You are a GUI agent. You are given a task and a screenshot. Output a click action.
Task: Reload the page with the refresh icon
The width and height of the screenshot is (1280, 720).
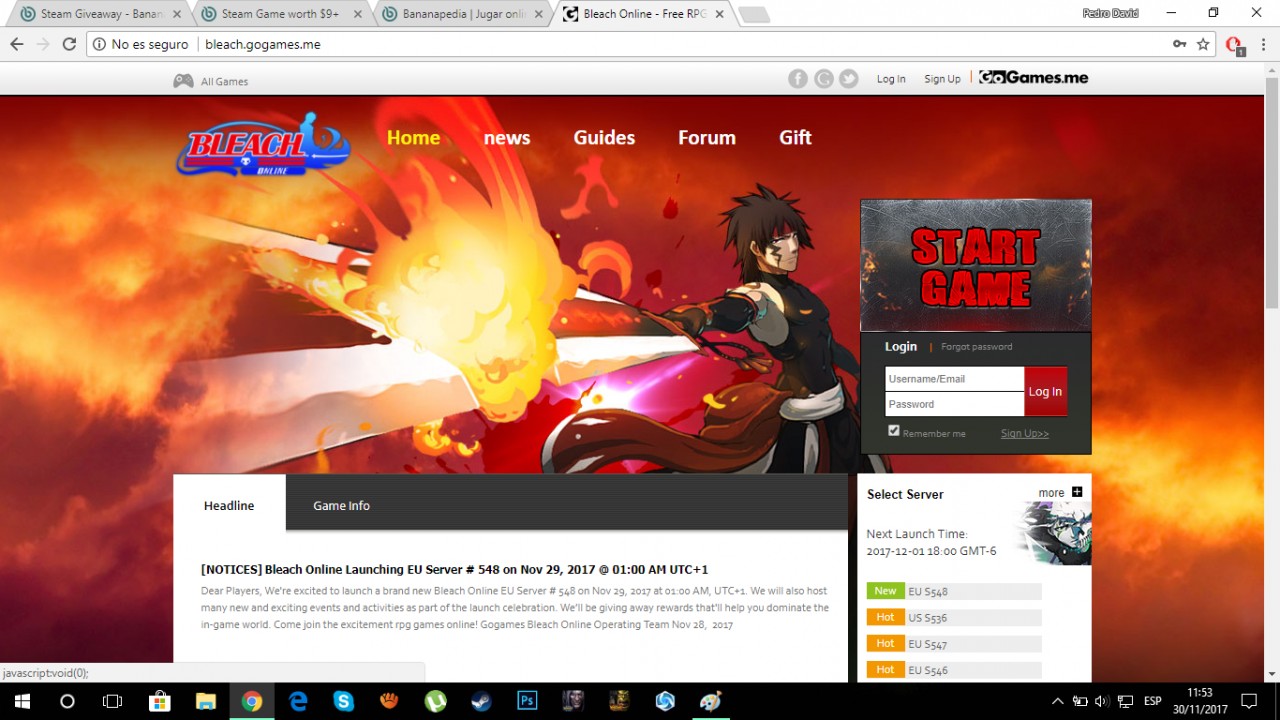click(x=69, y=44)
